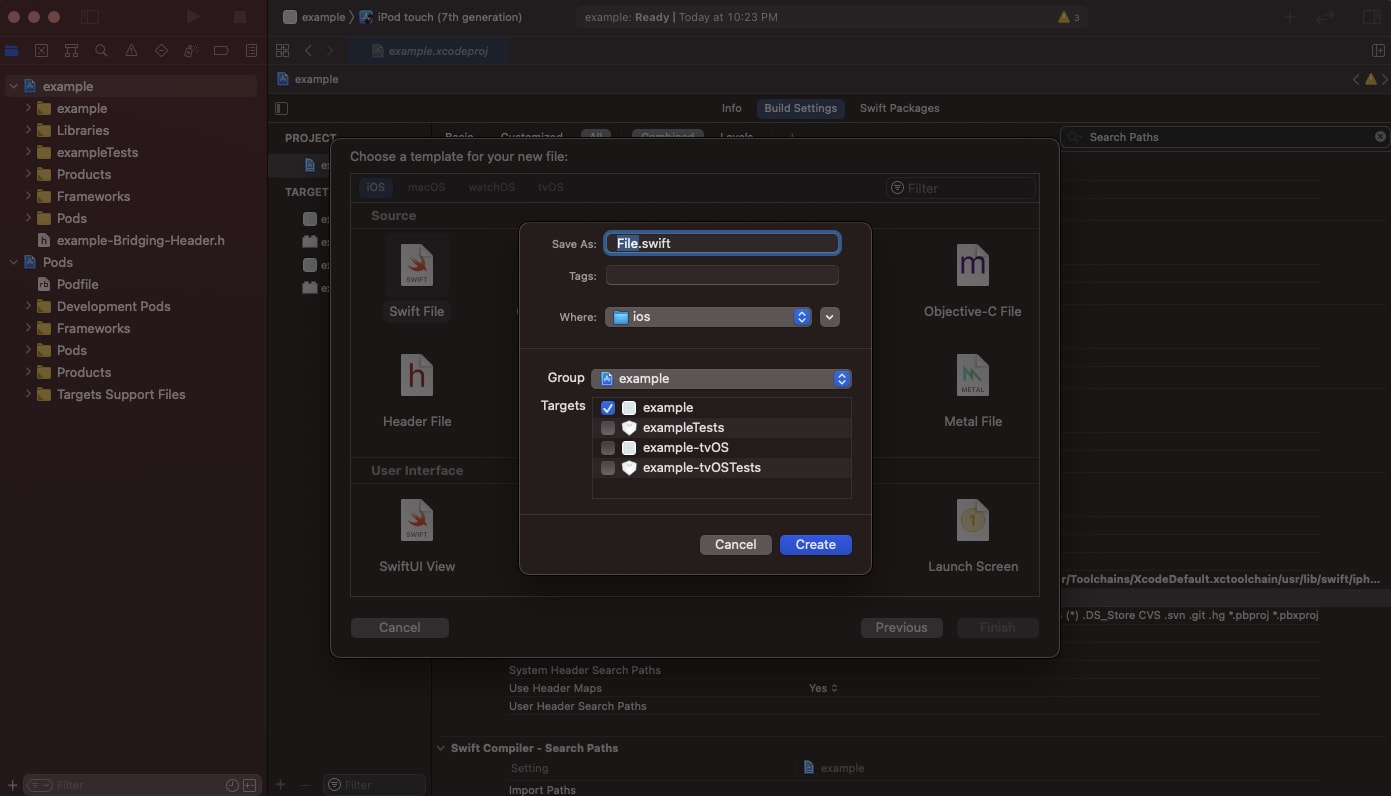Uncheck the example target checkbox
The height and width of the screenshot is (796, 1391).
pyautogui.click(x=608, y=408)
